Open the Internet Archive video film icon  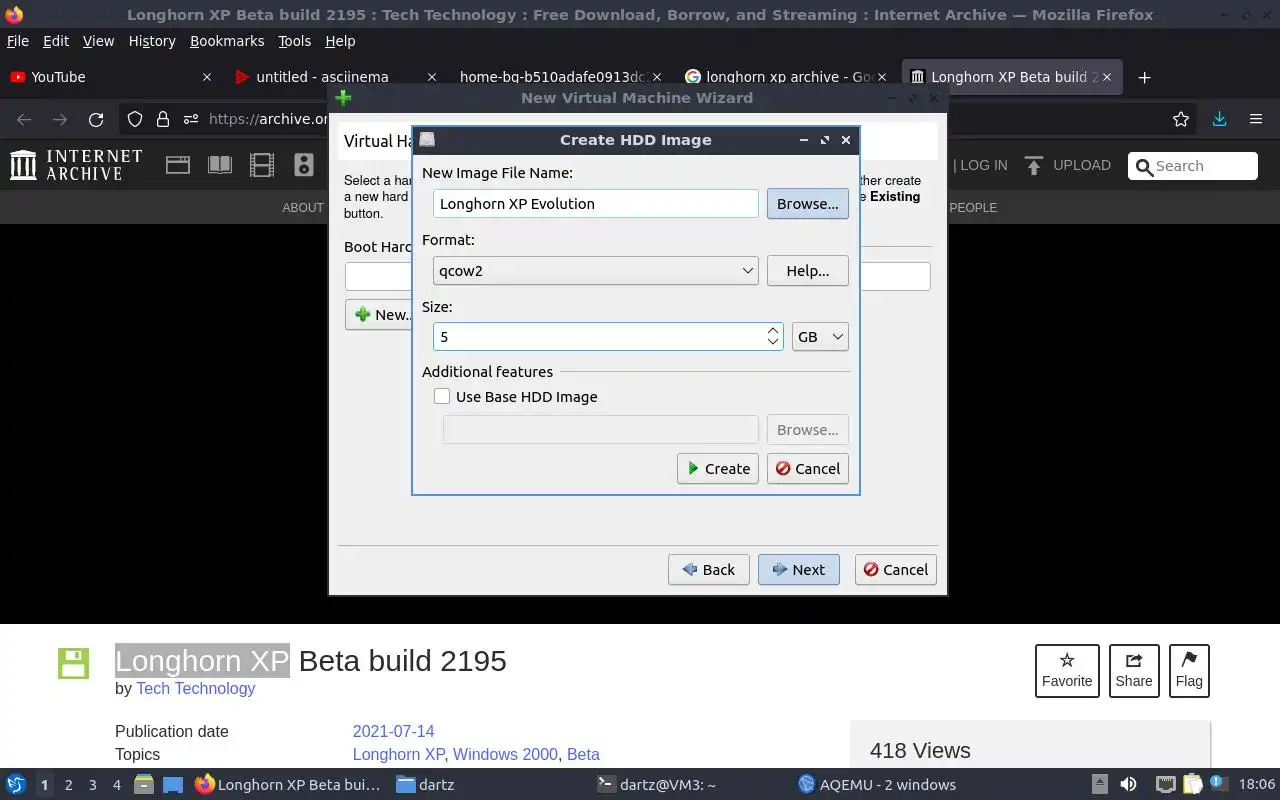tap(262, 165)
